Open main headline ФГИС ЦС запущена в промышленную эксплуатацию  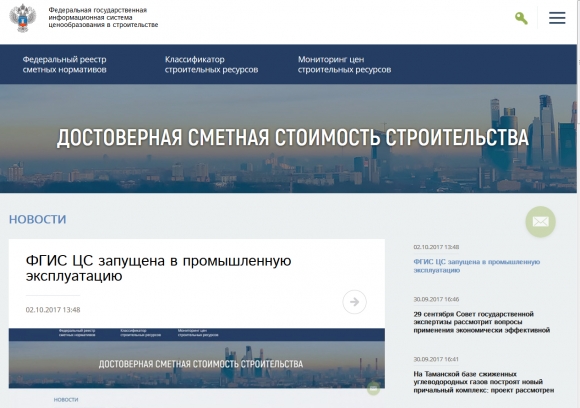(x=158, y=268)
